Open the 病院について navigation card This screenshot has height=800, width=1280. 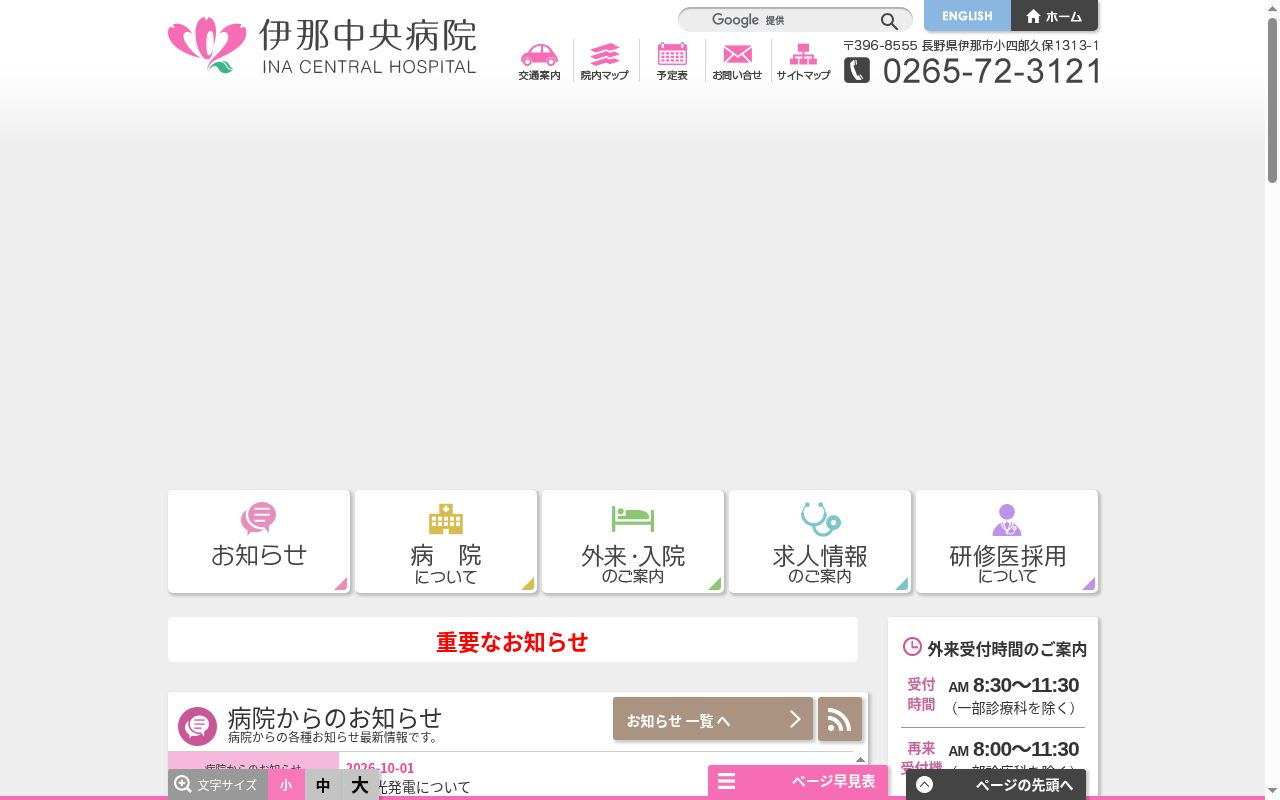click(446, 541)
